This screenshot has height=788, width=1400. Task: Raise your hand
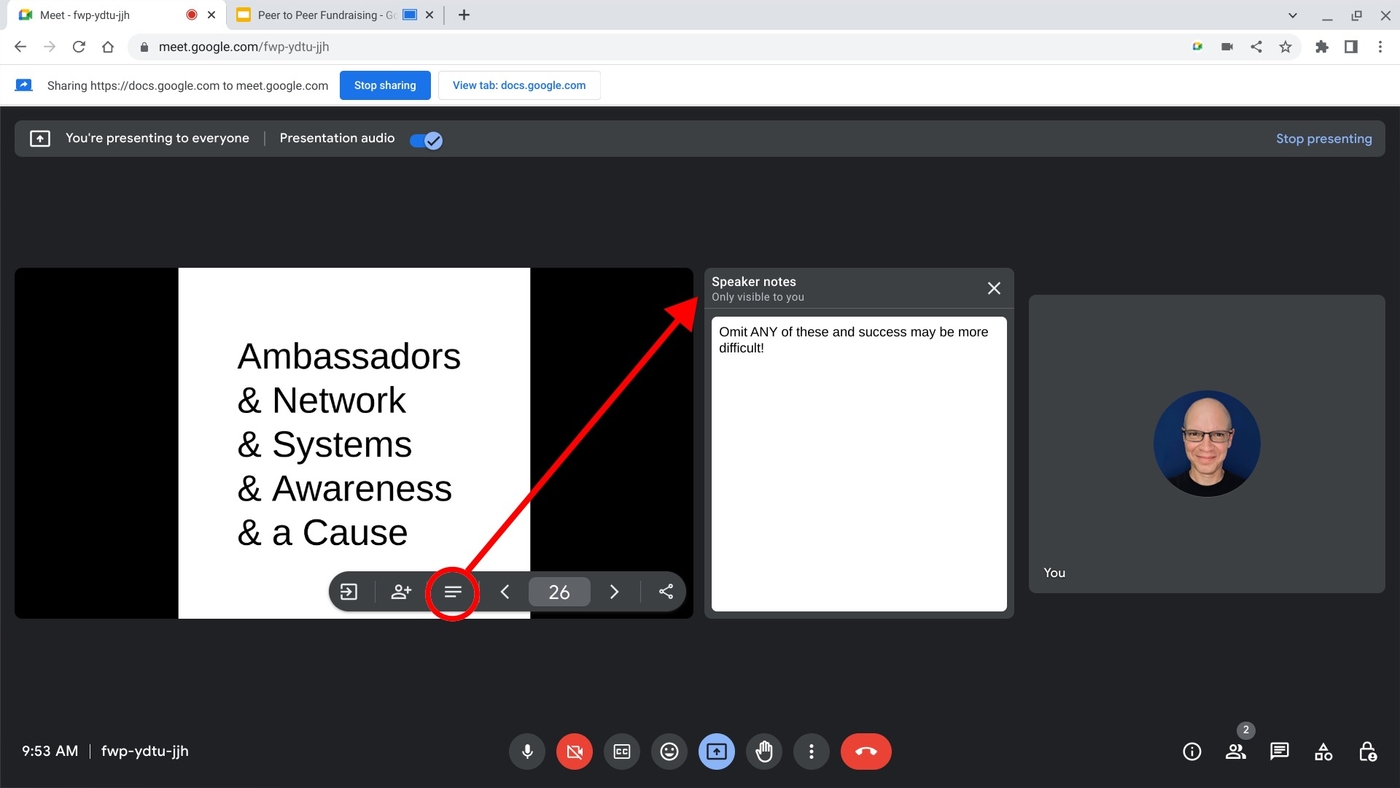(764, 751)
